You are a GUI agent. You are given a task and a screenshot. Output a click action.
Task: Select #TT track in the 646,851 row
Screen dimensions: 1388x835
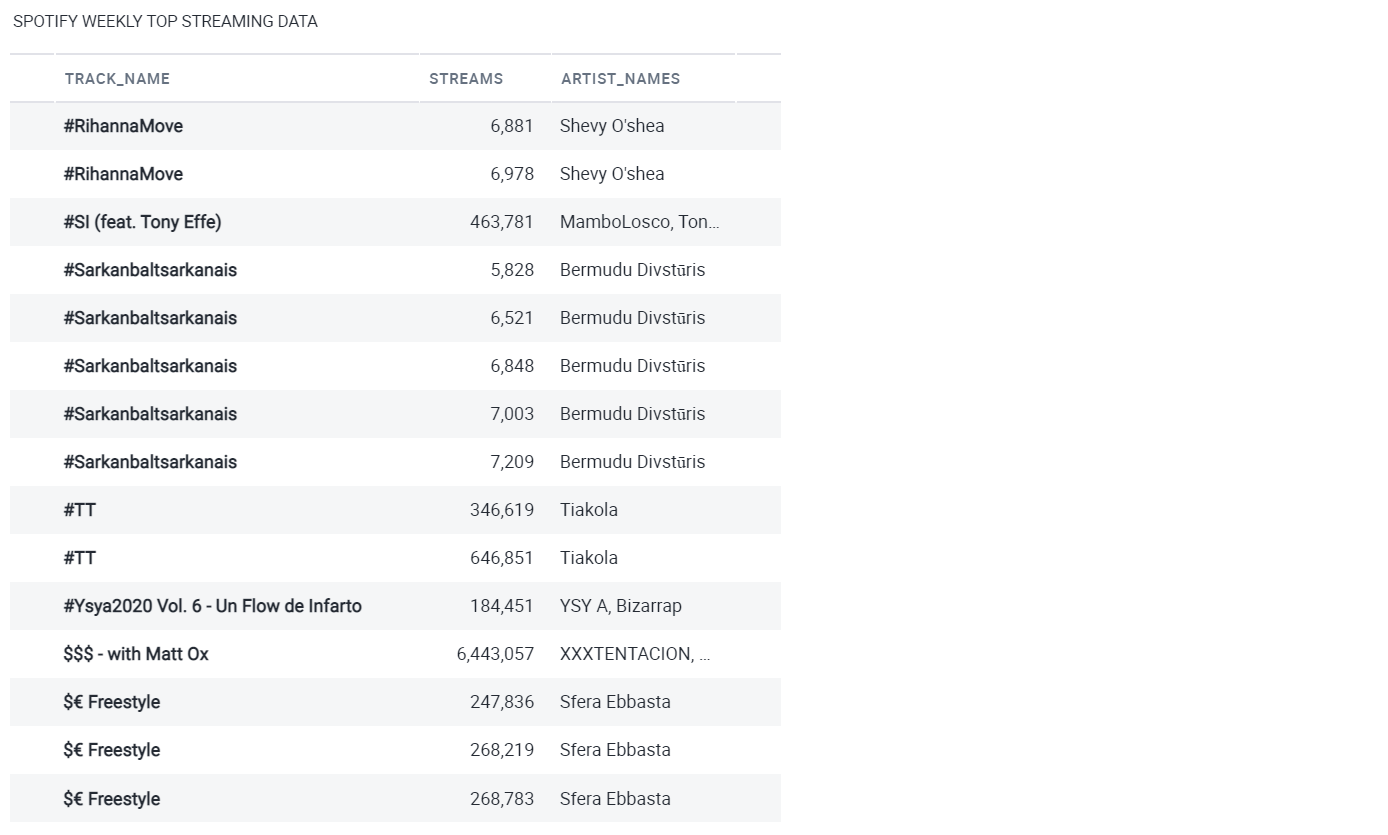(x=80, y=558)
